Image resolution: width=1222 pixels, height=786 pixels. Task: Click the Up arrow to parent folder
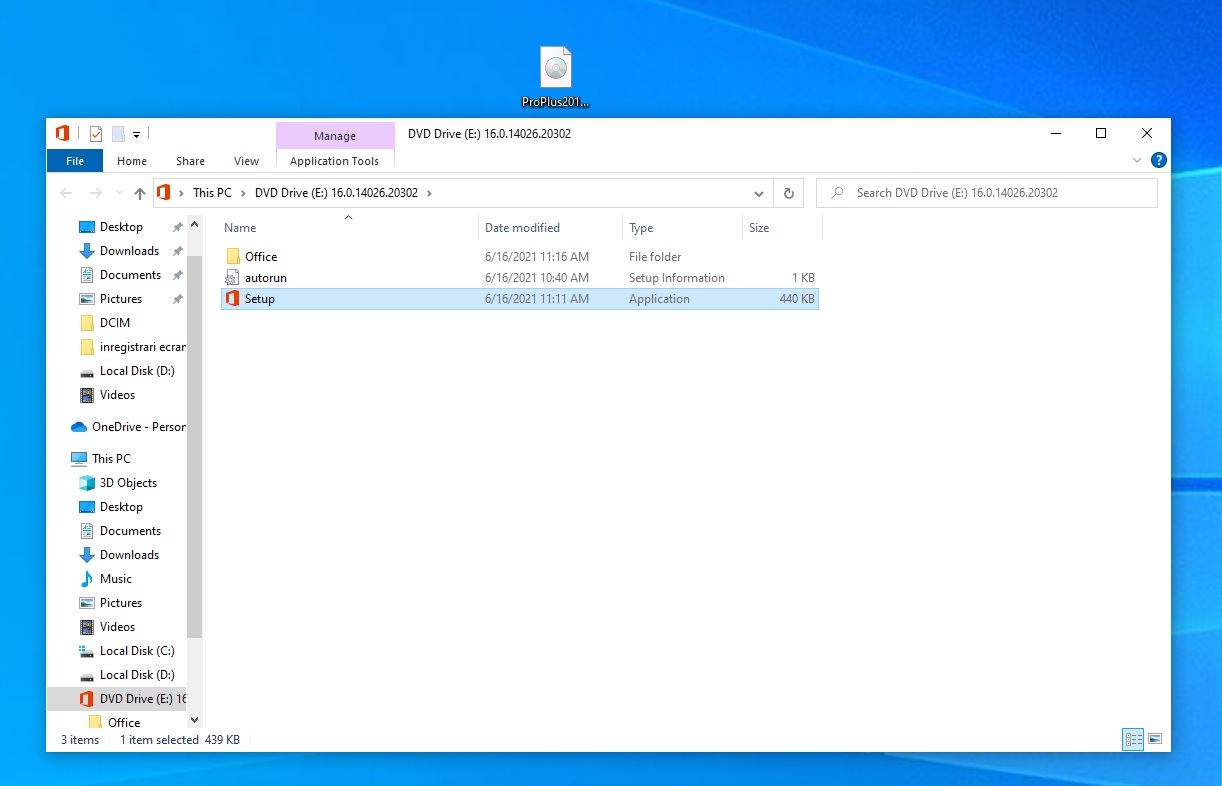[x=140, y=193]
